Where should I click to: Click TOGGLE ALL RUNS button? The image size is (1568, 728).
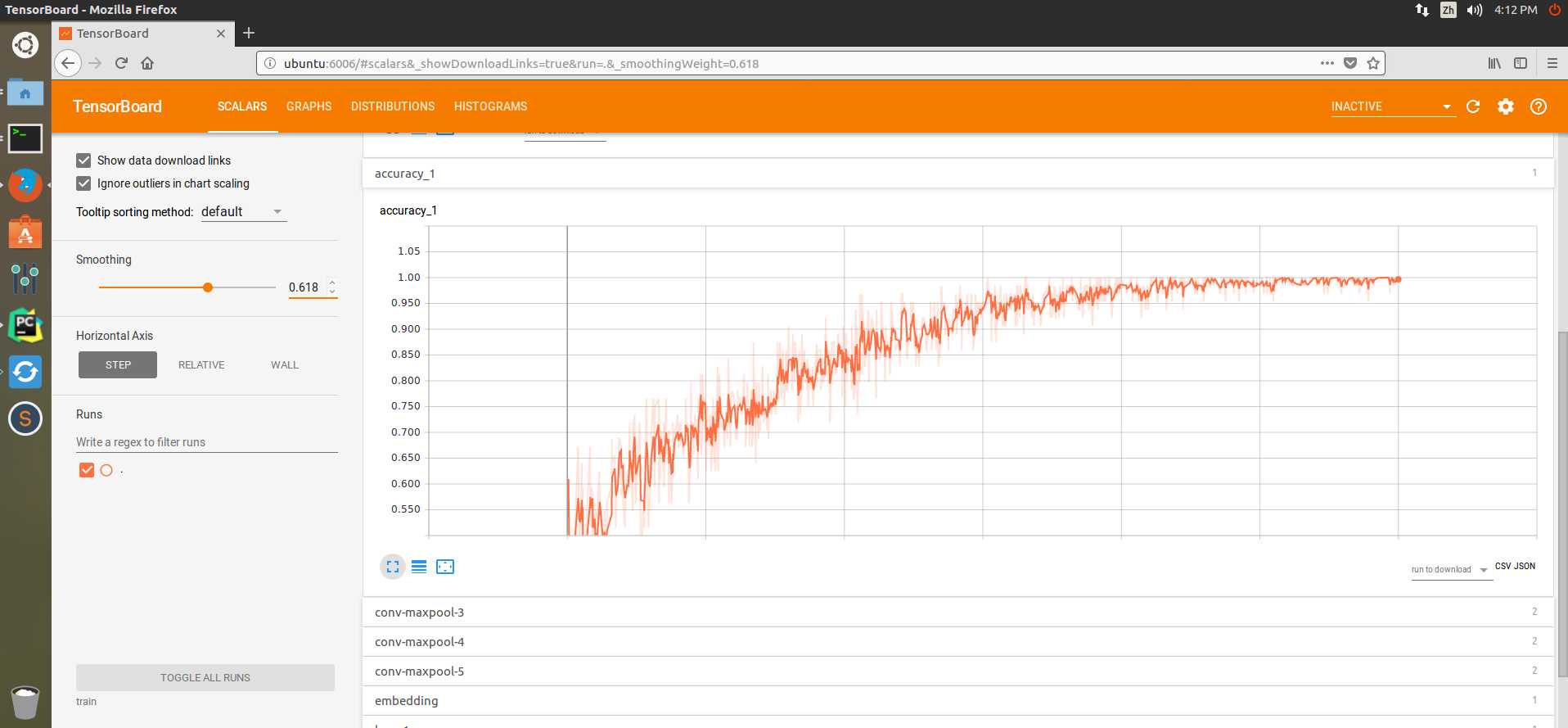205,677
